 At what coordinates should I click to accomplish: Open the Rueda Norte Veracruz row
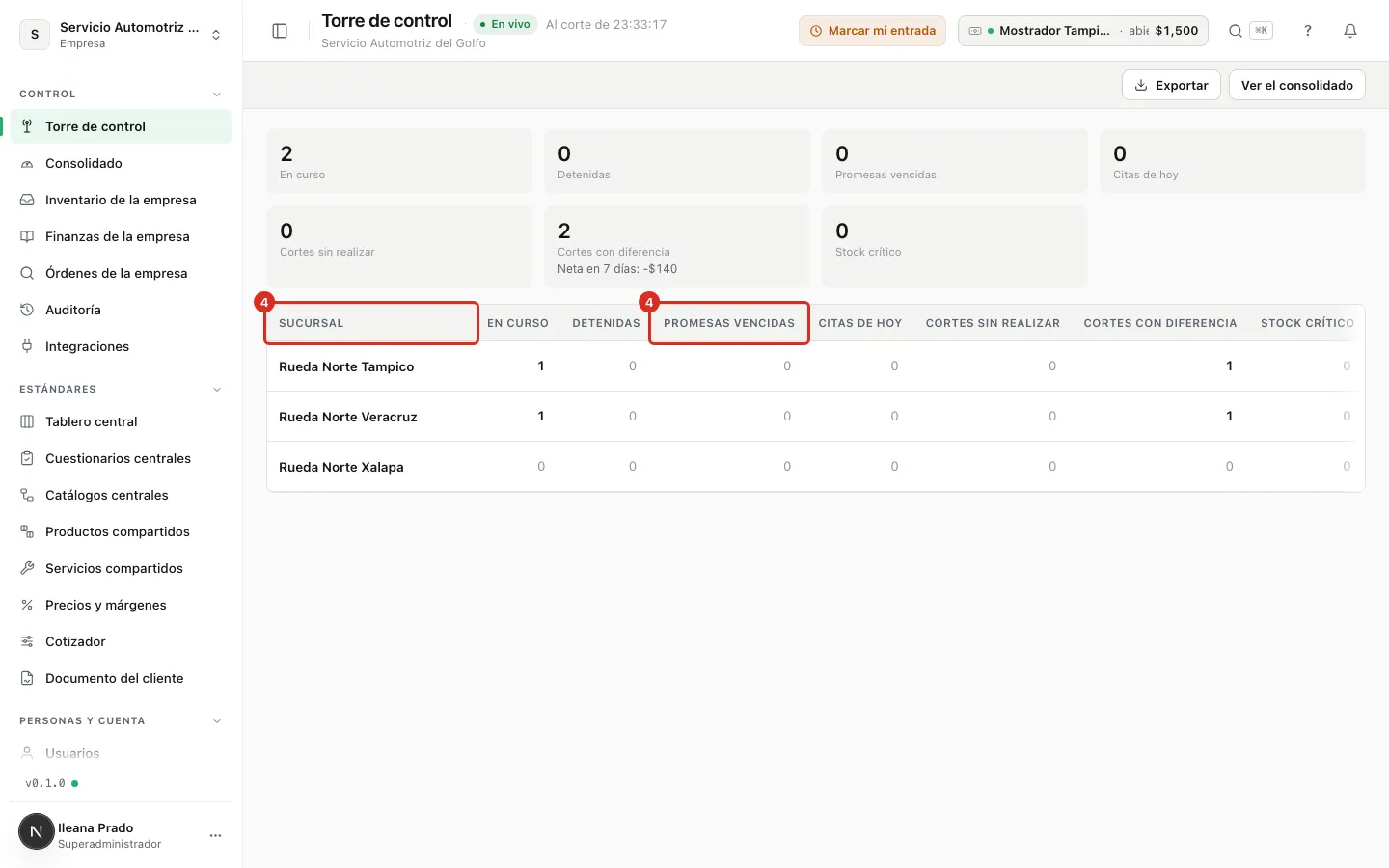click(815, 417)
